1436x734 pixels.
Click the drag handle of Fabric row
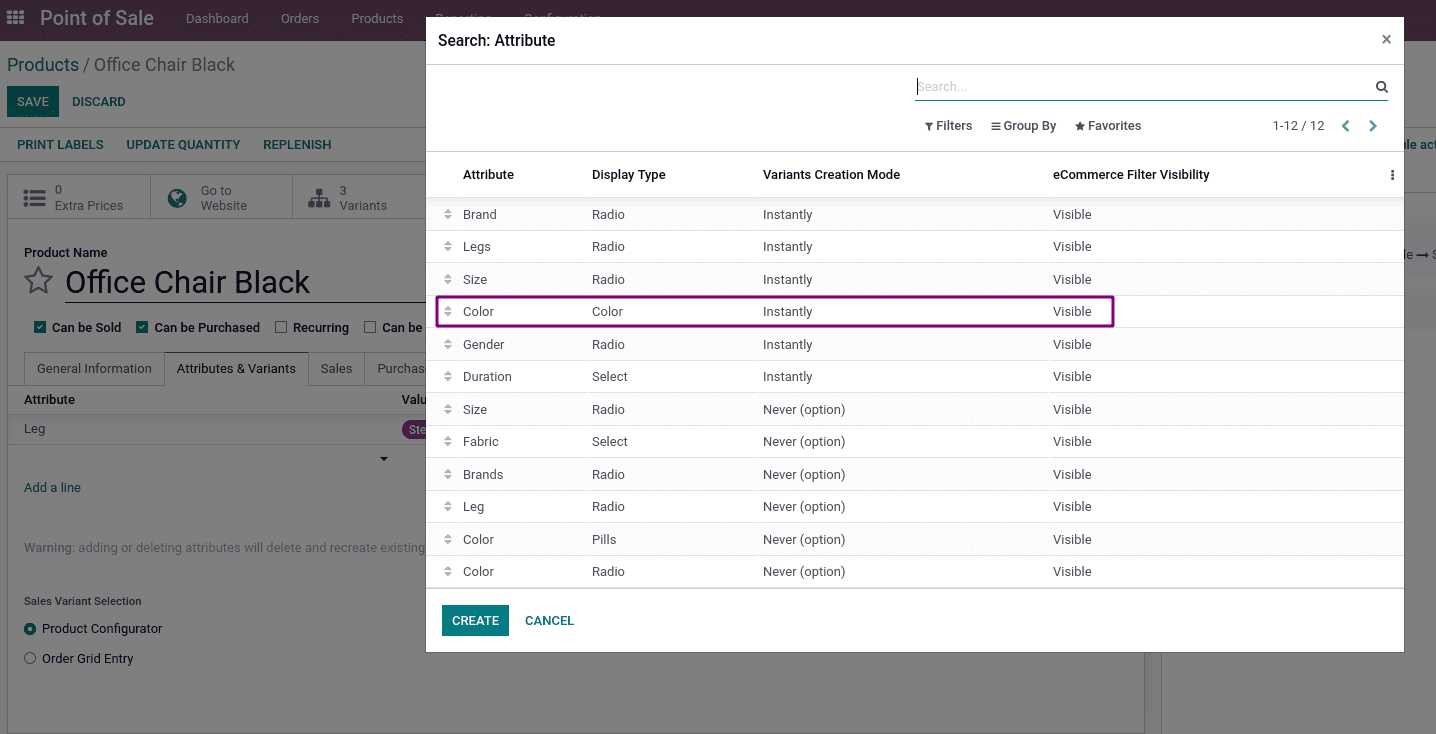point(448,442)
